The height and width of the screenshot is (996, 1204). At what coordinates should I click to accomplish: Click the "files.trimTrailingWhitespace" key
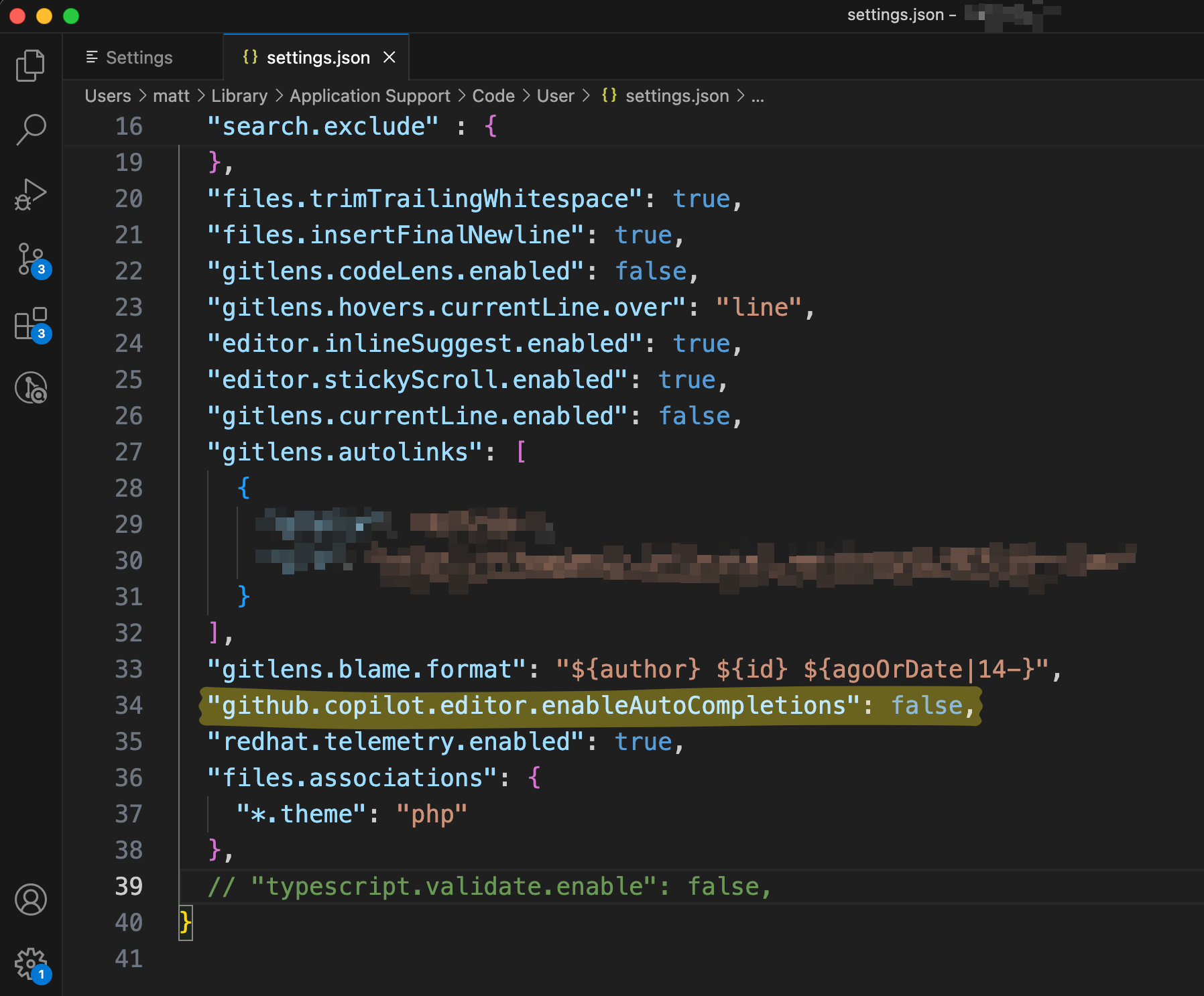click(425, 199)
